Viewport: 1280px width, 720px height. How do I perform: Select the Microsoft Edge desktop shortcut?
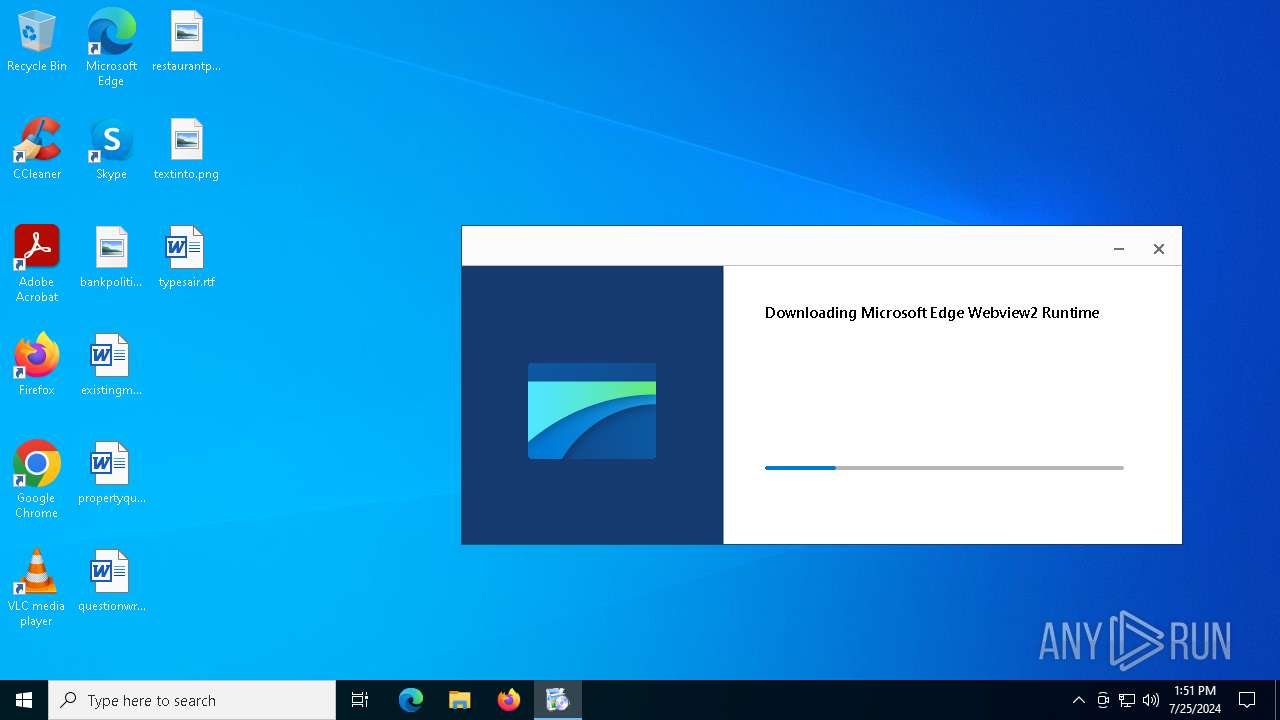tap(111, 48)
